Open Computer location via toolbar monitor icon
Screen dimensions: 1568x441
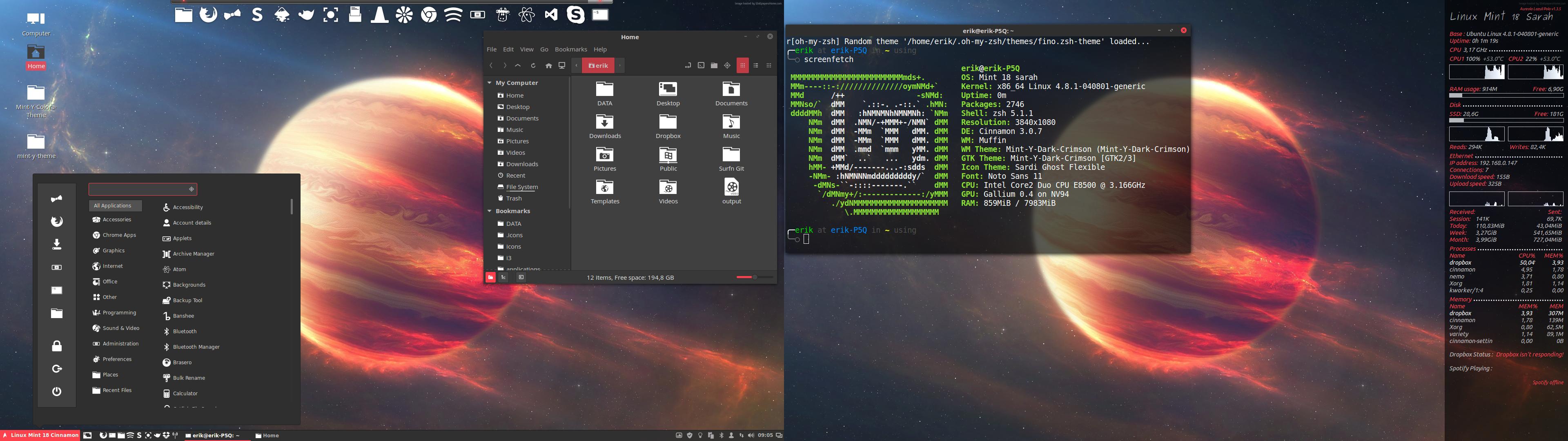562,66
